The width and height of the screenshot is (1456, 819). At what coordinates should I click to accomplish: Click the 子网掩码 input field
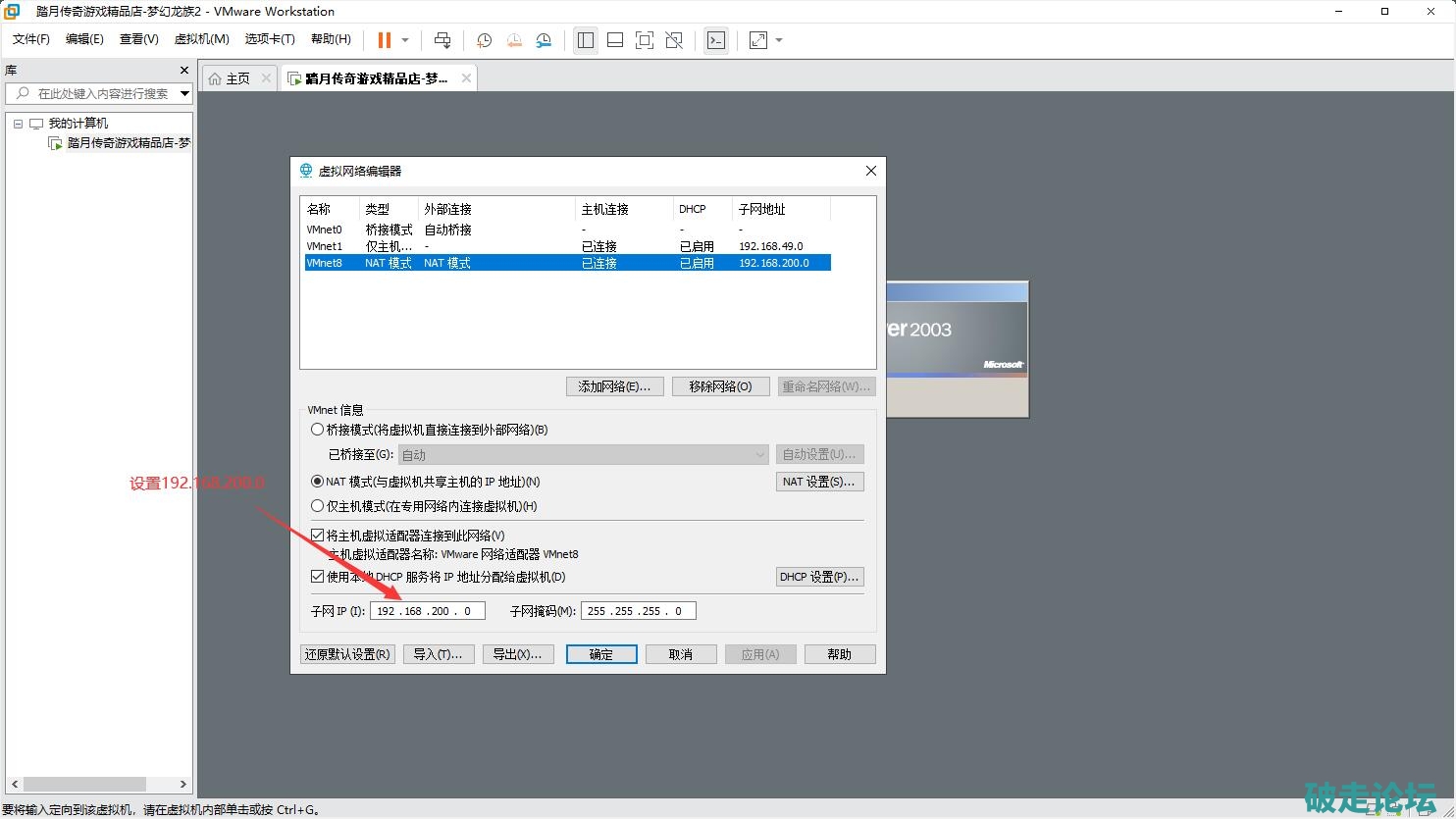[638, 611]
